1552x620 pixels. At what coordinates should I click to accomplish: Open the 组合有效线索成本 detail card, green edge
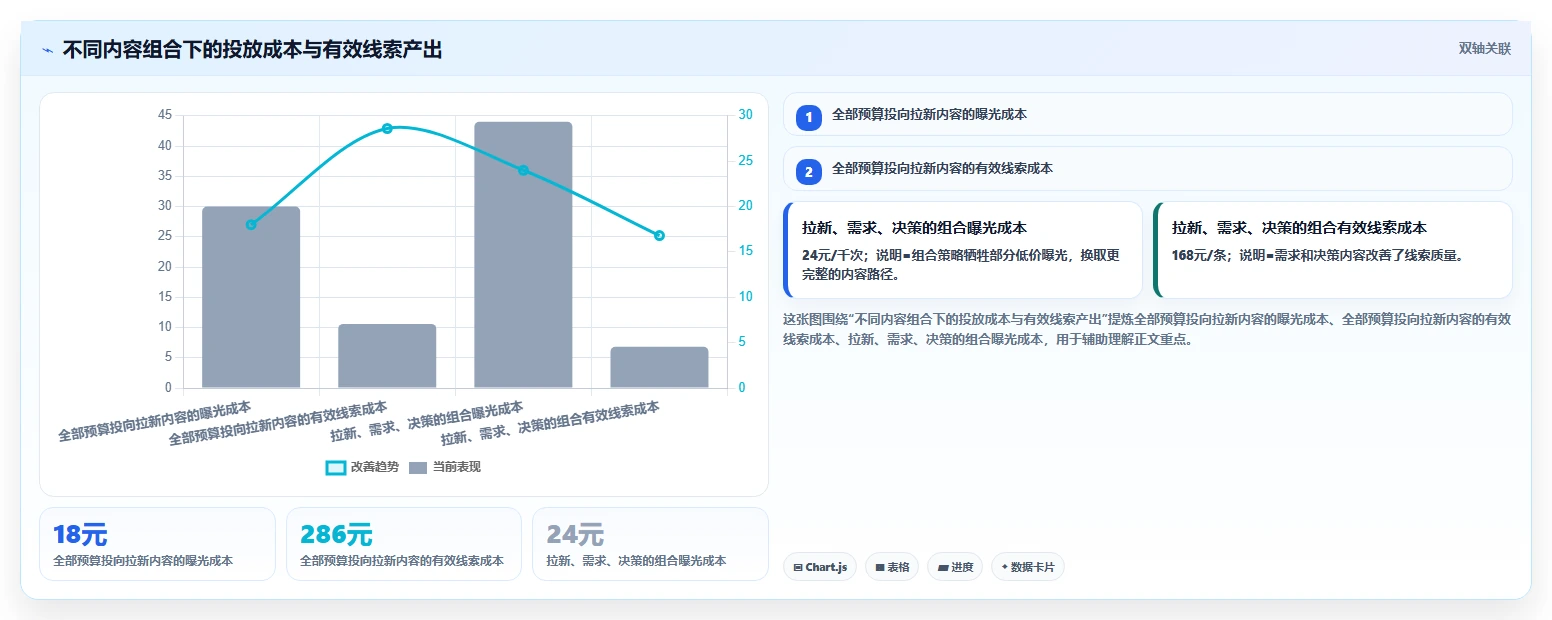click(1333, 250)
